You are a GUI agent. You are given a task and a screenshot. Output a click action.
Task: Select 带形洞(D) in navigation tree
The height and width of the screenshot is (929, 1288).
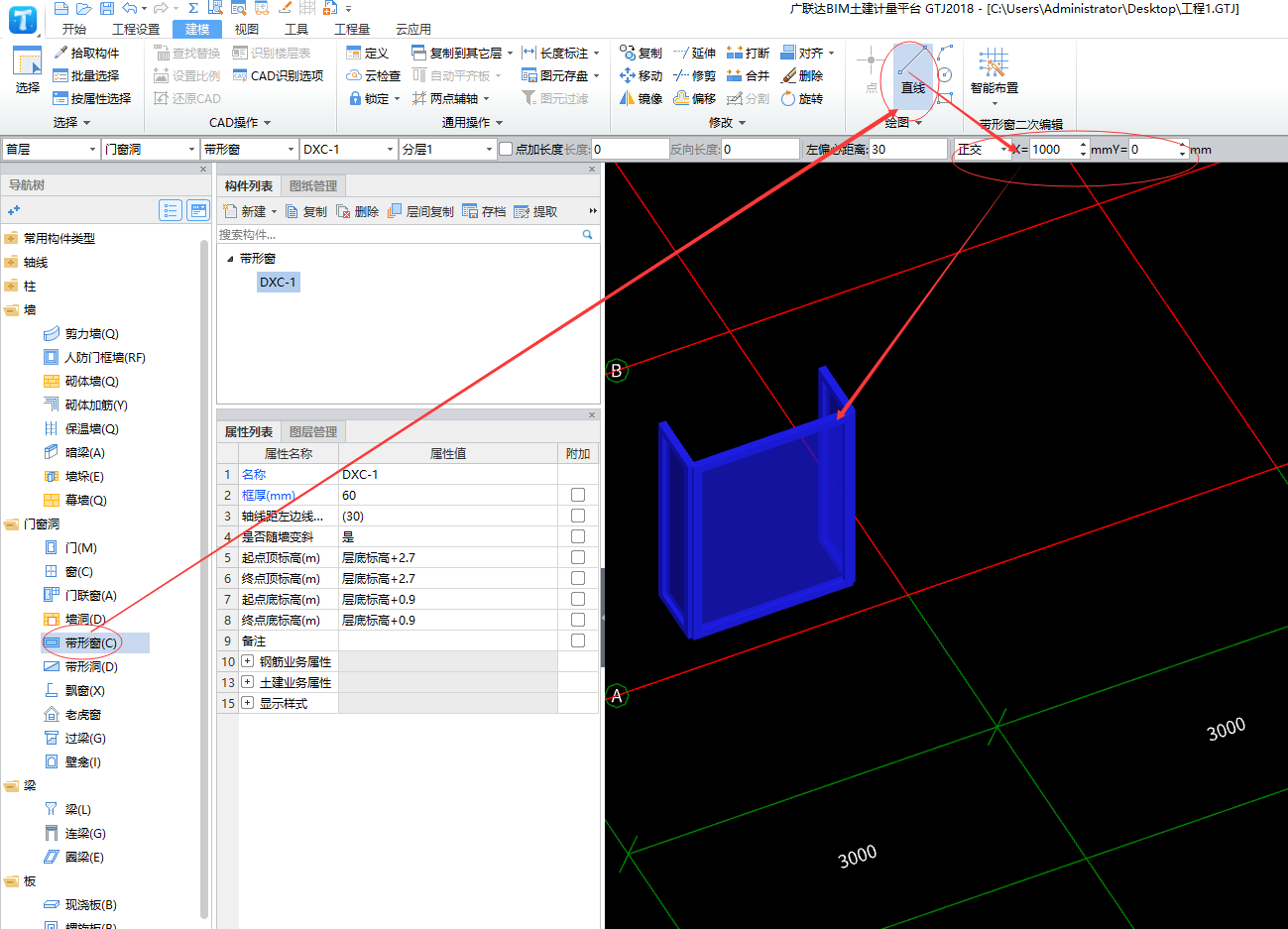81,666
